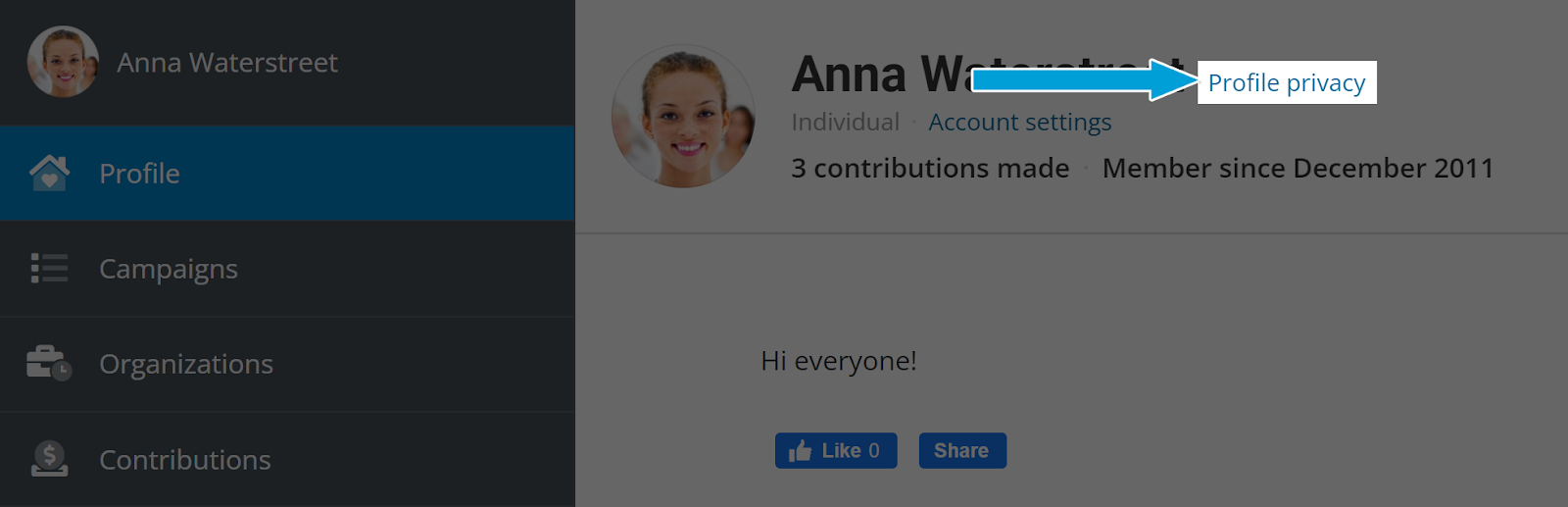Open the Profile privacy link
1568x507 pixels.
point(1286,82)
